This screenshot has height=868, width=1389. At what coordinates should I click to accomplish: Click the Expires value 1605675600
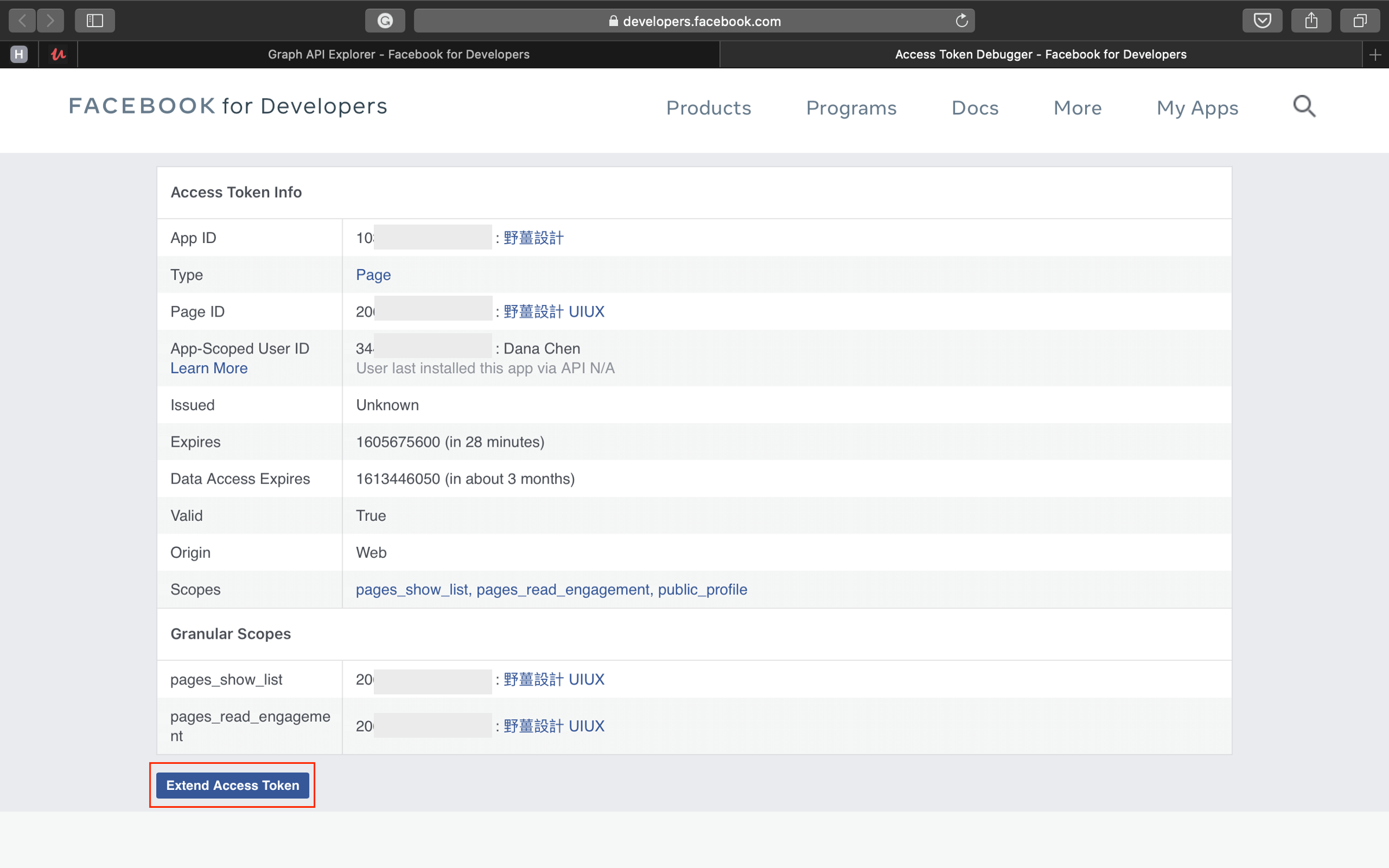(398, 442)
